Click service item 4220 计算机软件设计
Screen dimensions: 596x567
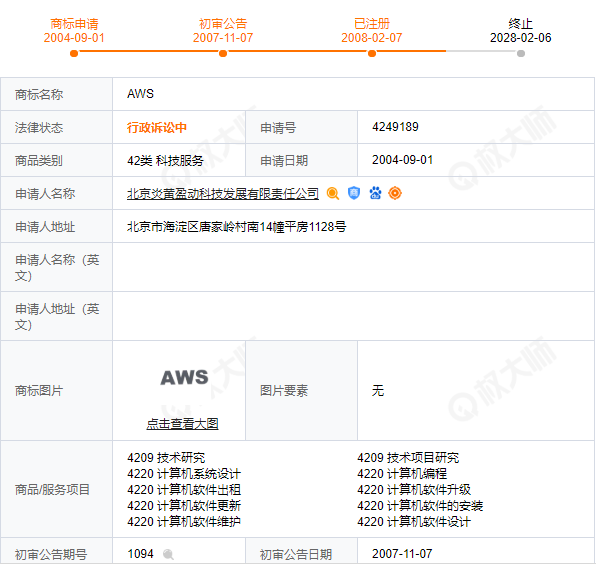[x=414, y=522]
